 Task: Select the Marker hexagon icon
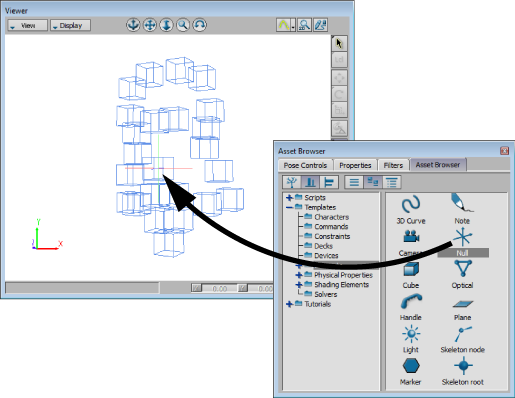click(x=411, y=366)
